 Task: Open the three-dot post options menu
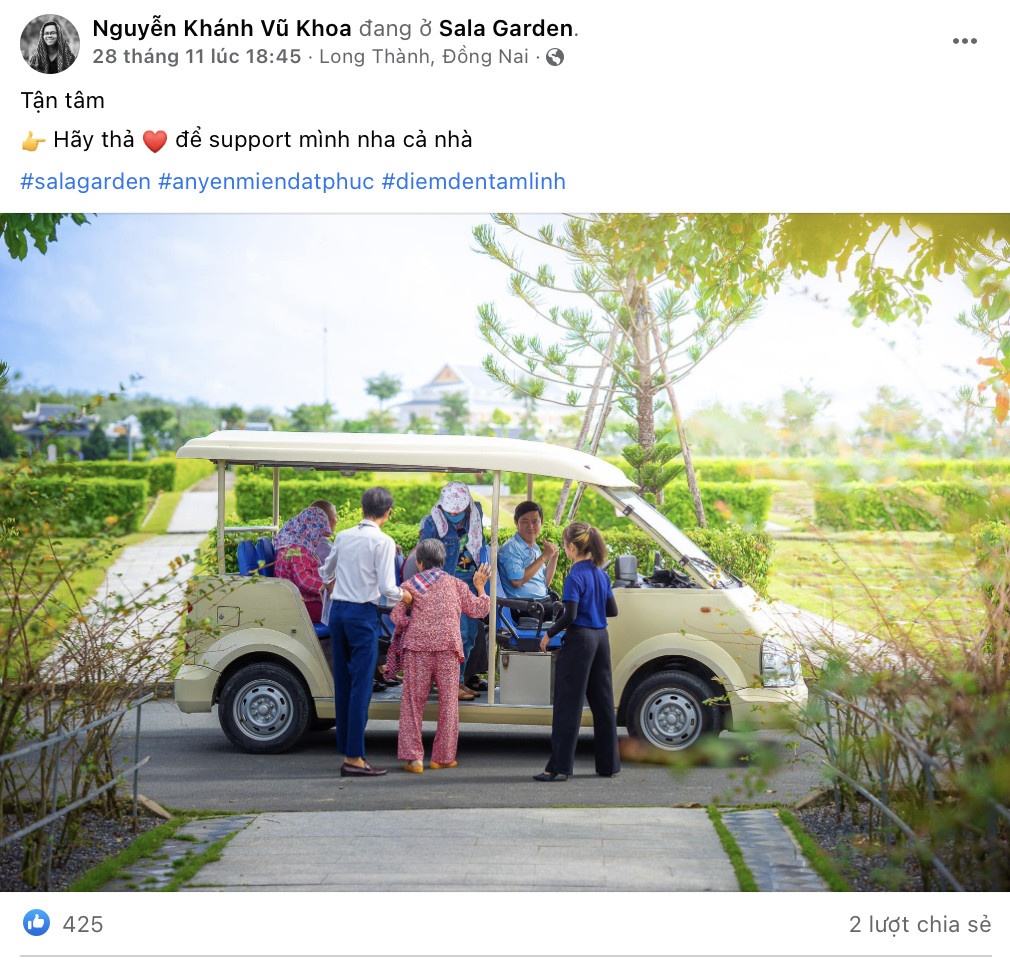(x=964, y=41)
